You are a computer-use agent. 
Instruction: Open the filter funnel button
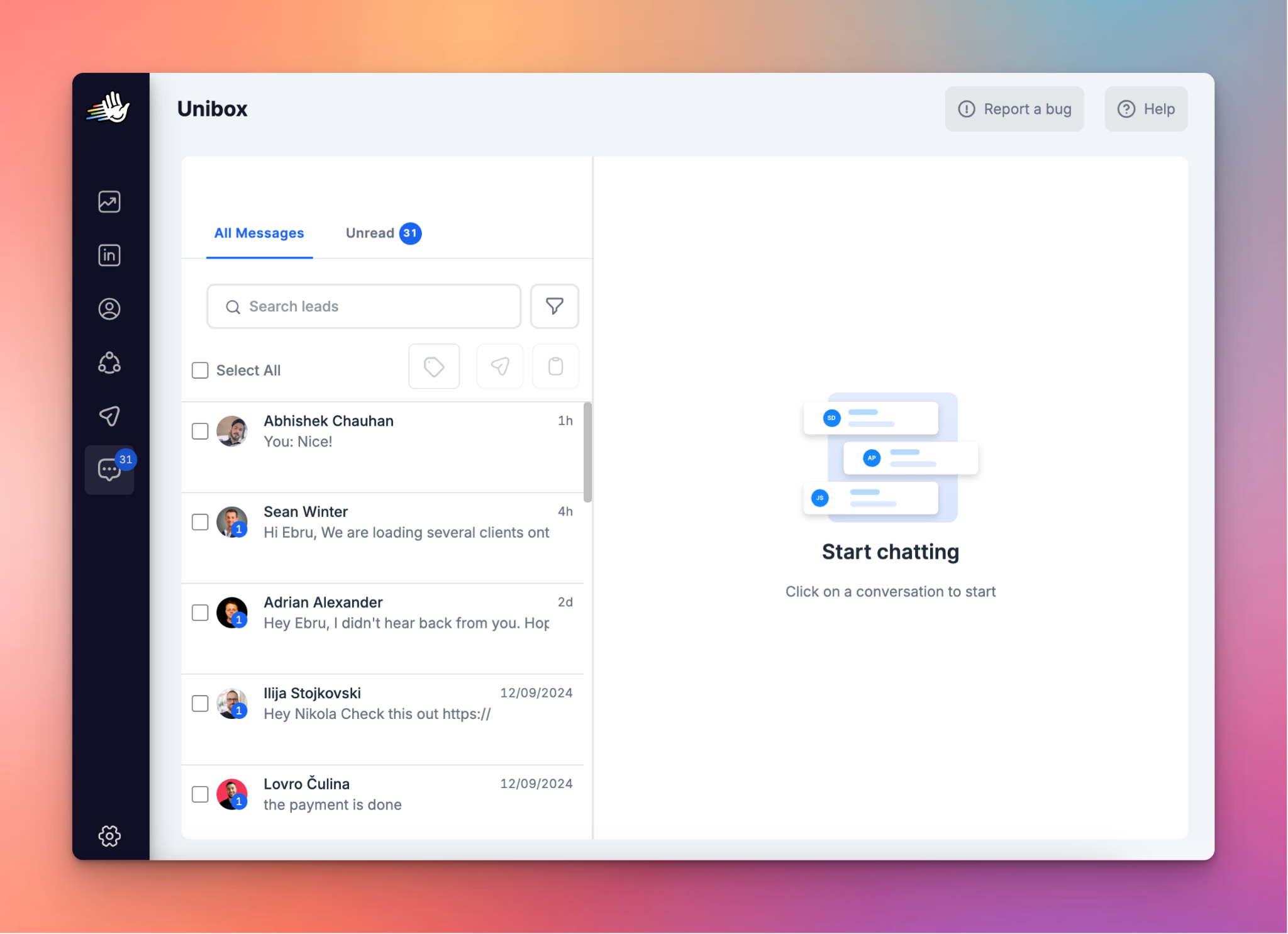554,306
